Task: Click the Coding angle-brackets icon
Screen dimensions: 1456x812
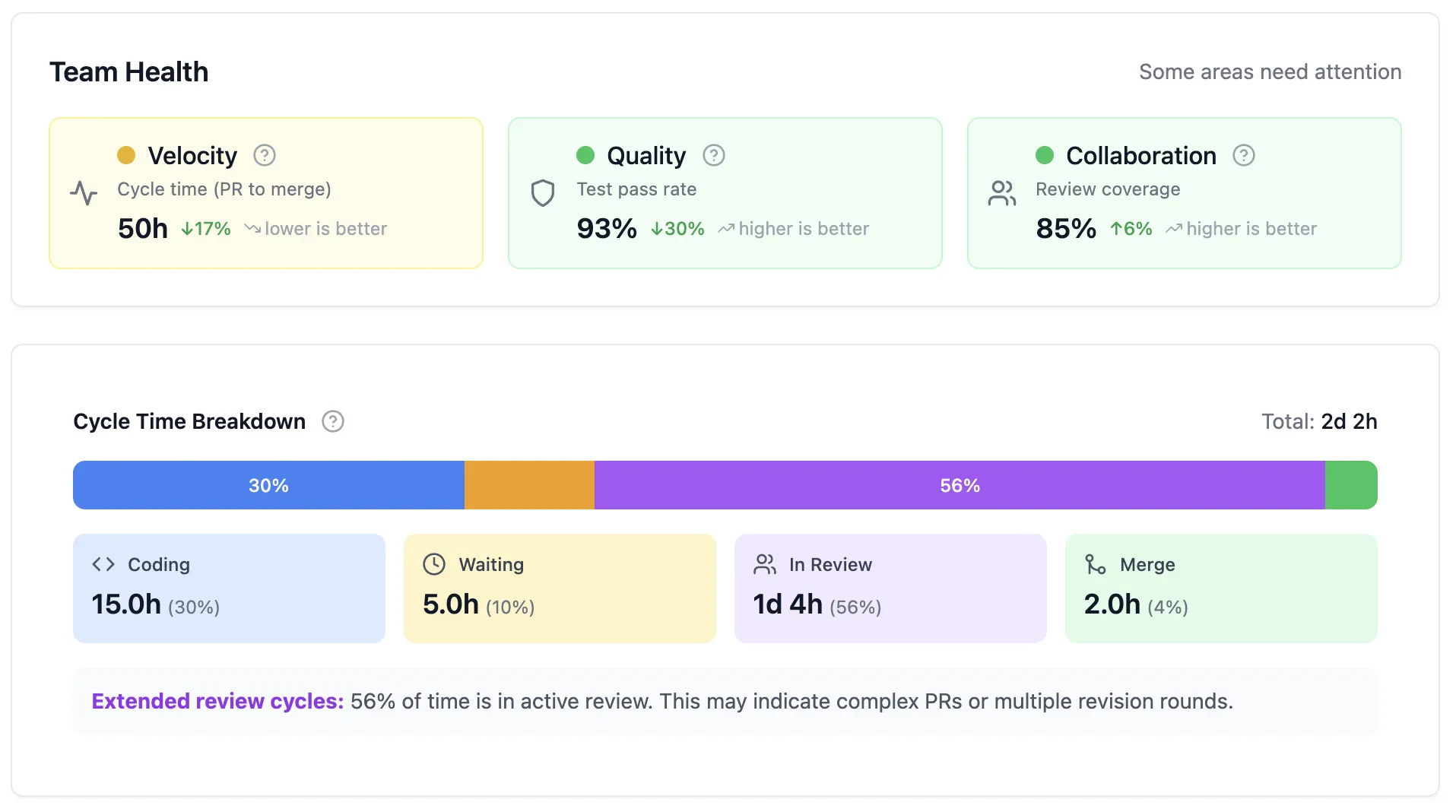Action: (x=103, y=564)
